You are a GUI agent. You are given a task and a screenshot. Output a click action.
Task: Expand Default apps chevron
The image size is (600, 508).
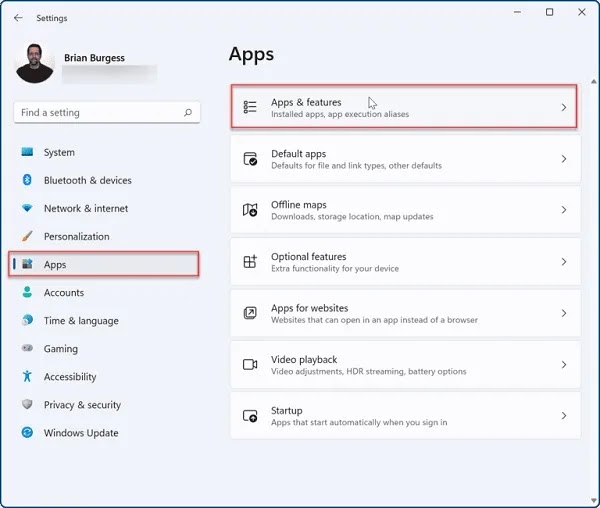coord(564,159)
